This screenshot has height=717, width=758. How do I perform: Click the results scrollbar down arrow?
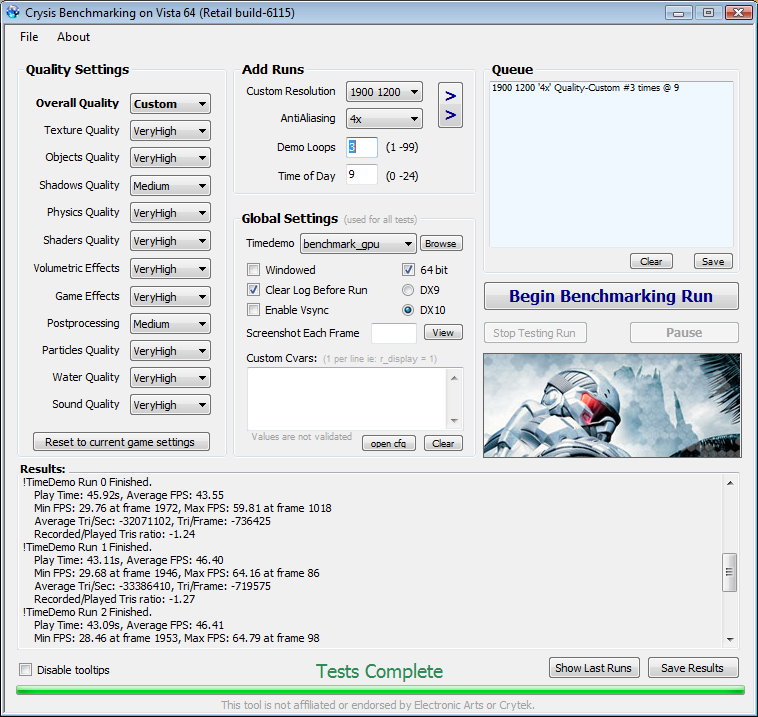click(729, 640)
